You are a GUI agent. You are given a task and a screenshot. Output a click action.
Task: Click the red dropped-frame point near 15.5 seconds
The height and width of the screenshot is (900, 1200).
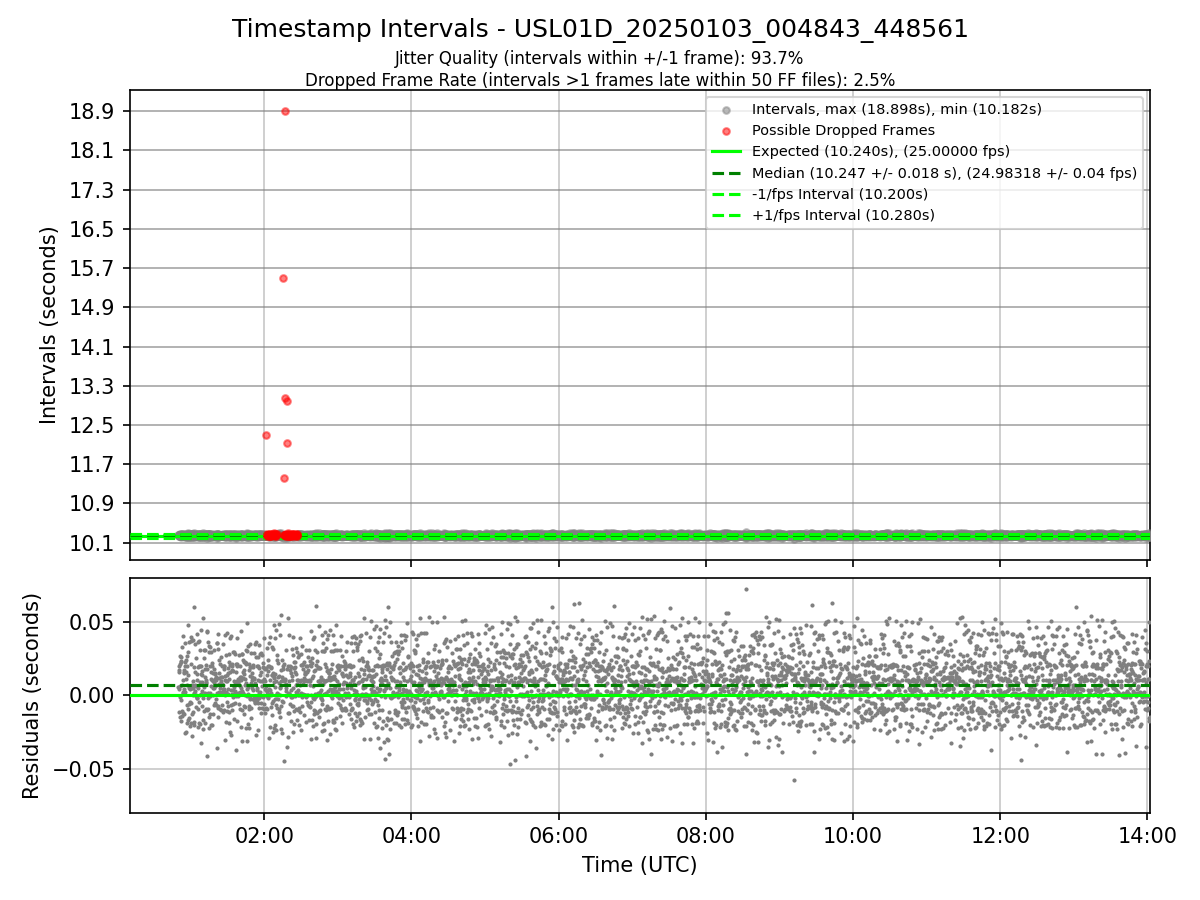283,278
